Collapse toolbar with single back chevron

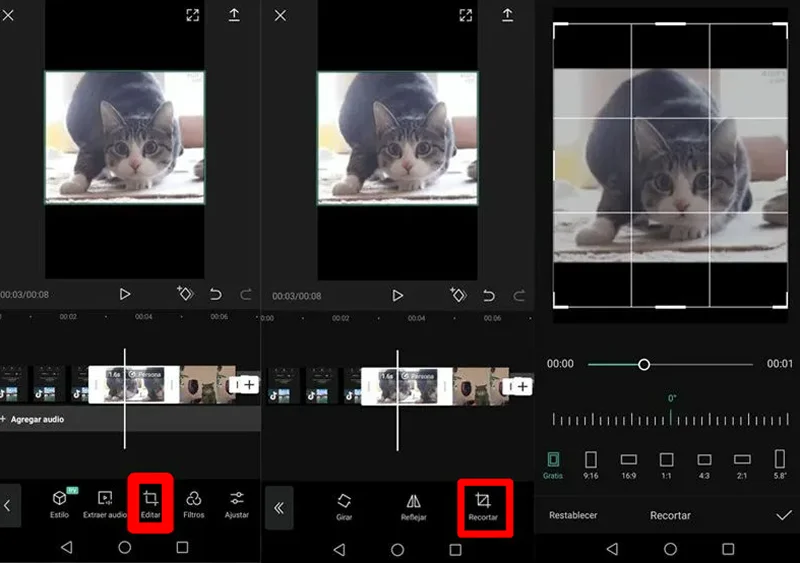8,506
